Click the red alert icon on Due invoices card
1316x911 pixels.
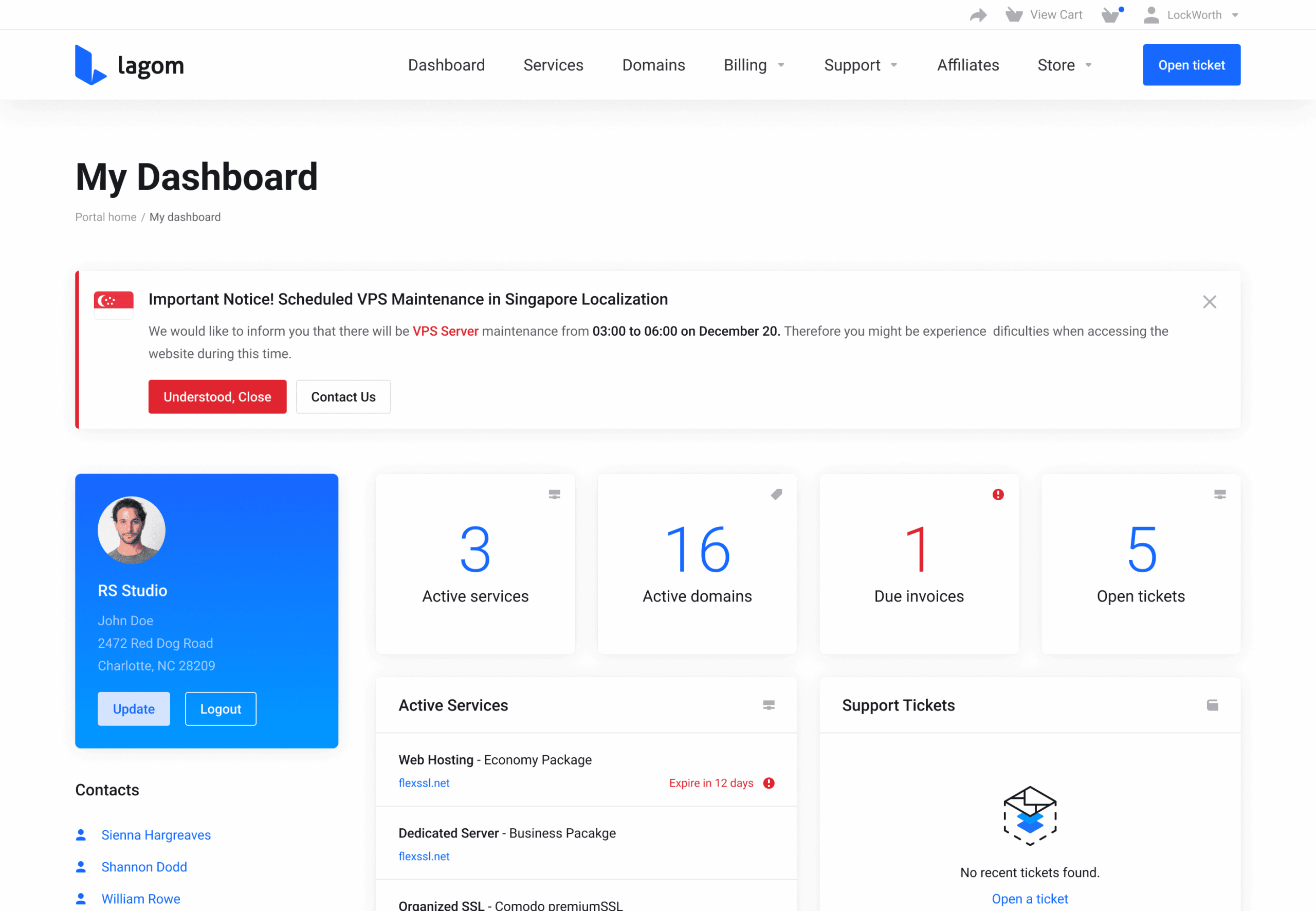point(998,494)
